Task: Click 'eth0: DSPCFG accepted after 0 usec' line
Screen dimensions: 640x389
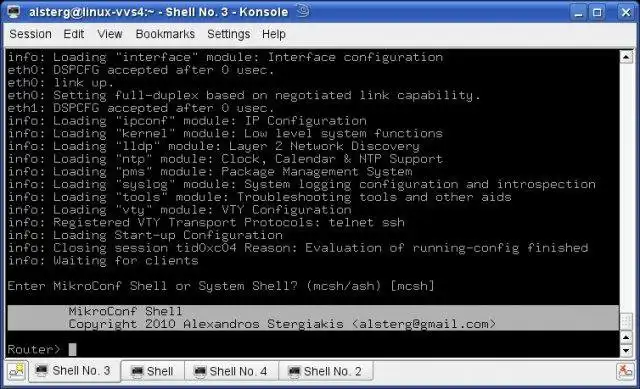Action: tap(141, 70)
